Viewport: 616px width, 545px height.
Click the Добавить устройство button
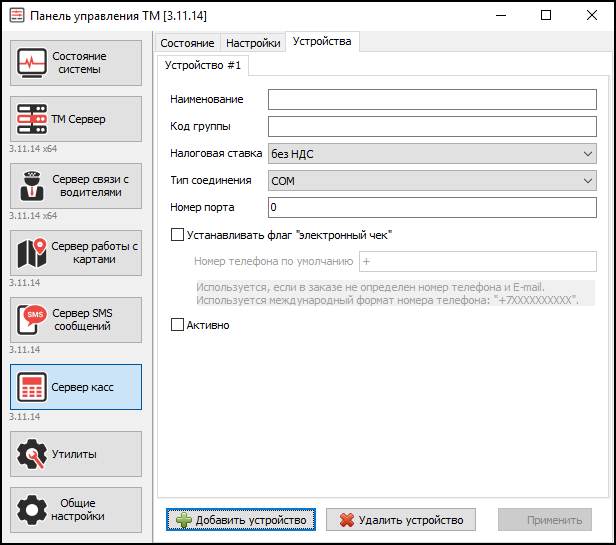point(240,520)
